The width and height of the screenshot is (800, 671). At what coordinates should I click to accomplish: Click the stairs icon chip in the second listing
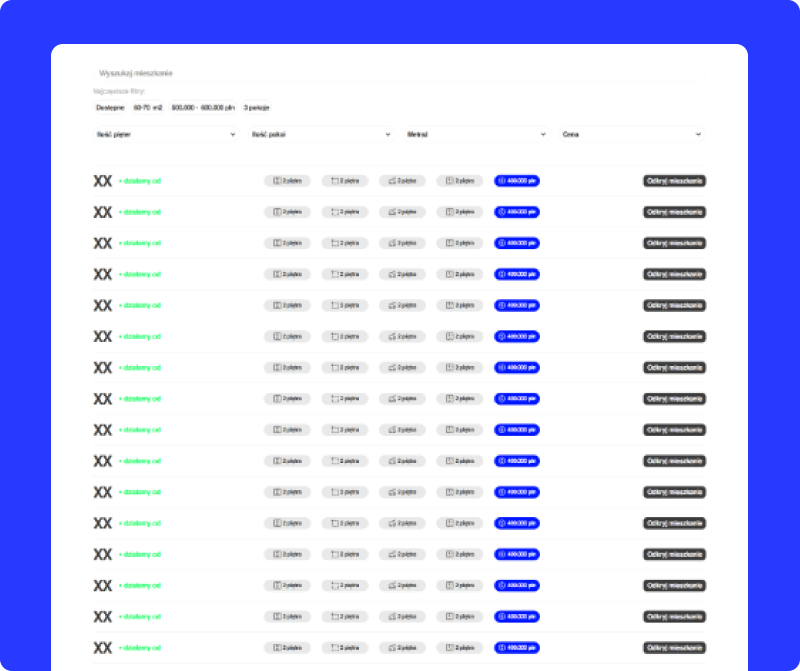point(402,212)
